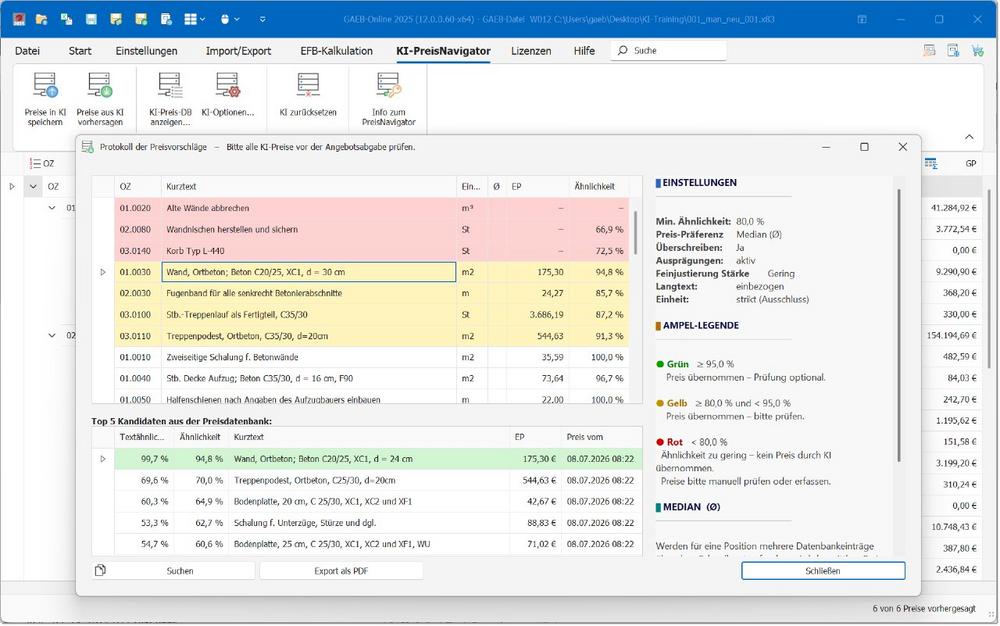Select candidate Bodenplatte, 20 cm, C 25/30
Image resolution: width=1000 pixels, height=626 pixels.
pyautogui.click(x=378, y=502)
